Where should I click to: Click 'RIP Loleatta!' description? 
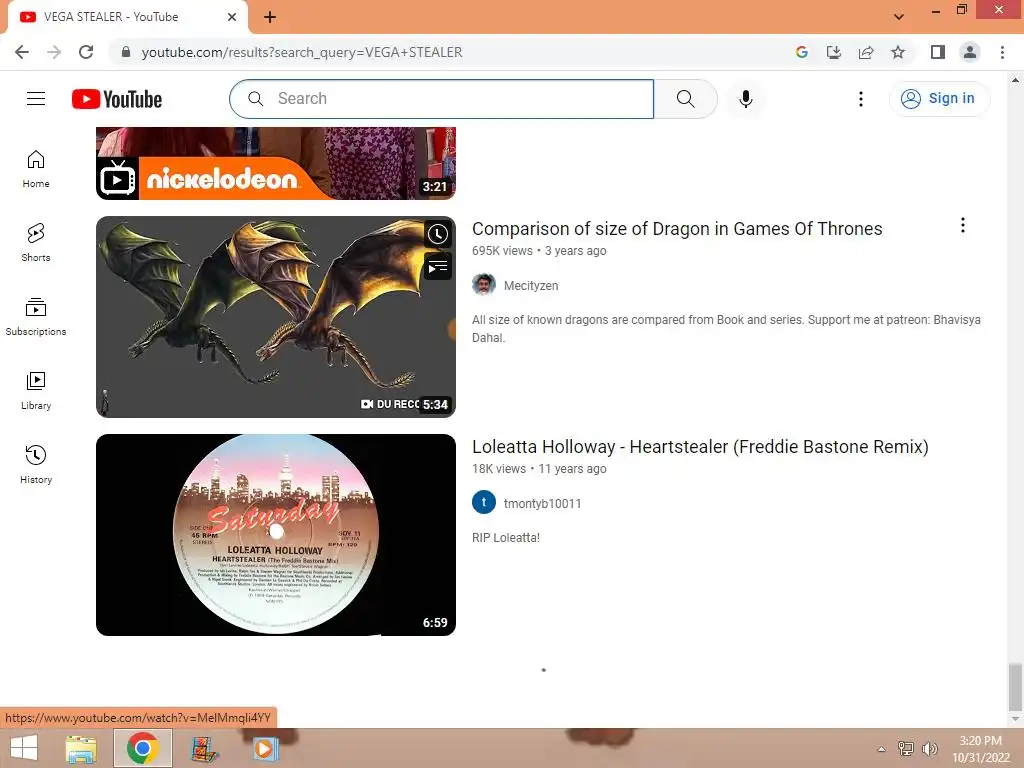506,537
